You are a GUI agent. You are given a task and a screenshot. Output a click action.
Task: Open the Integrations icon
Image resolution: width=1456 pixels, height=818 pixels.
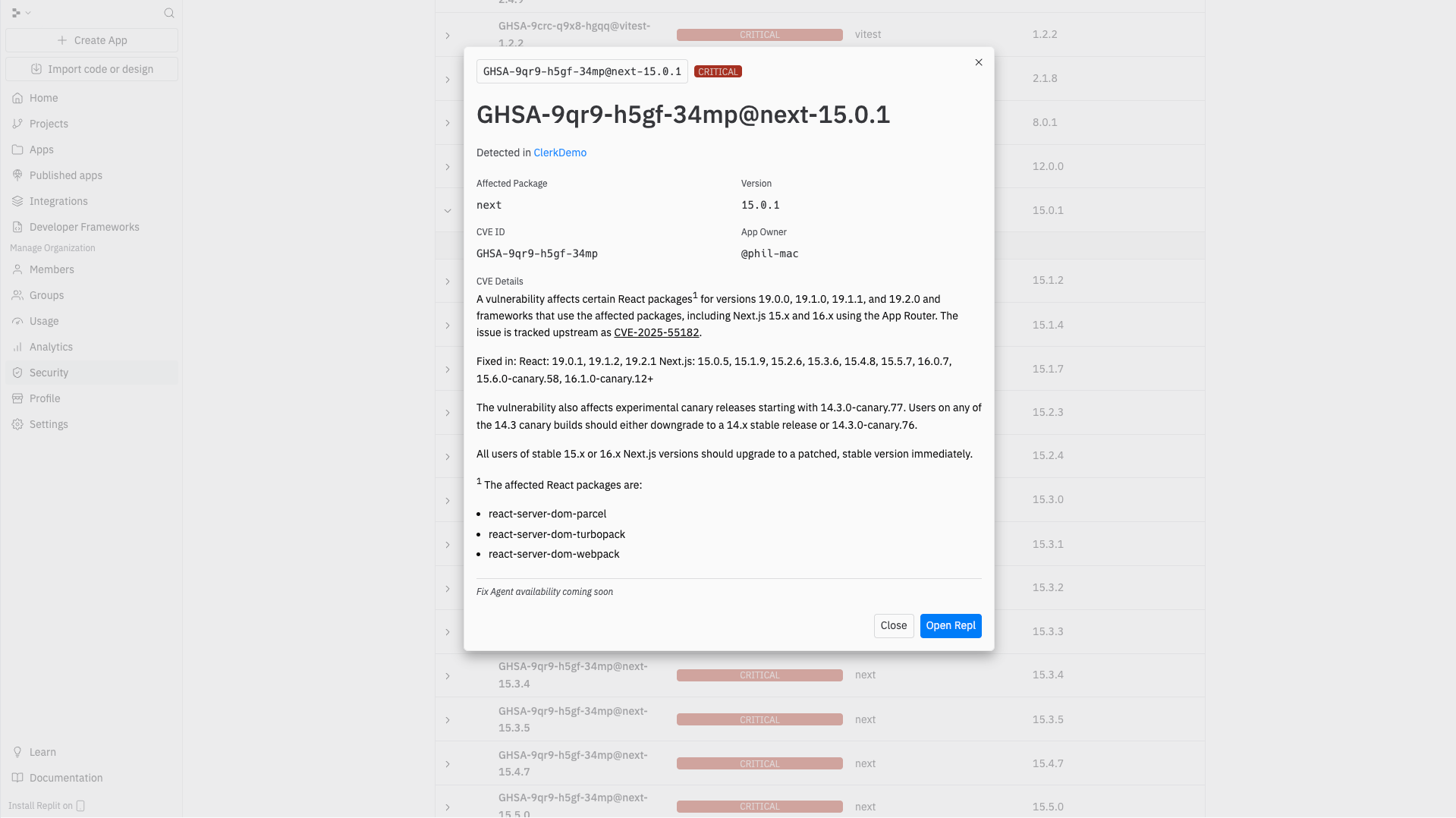[17, 201]
